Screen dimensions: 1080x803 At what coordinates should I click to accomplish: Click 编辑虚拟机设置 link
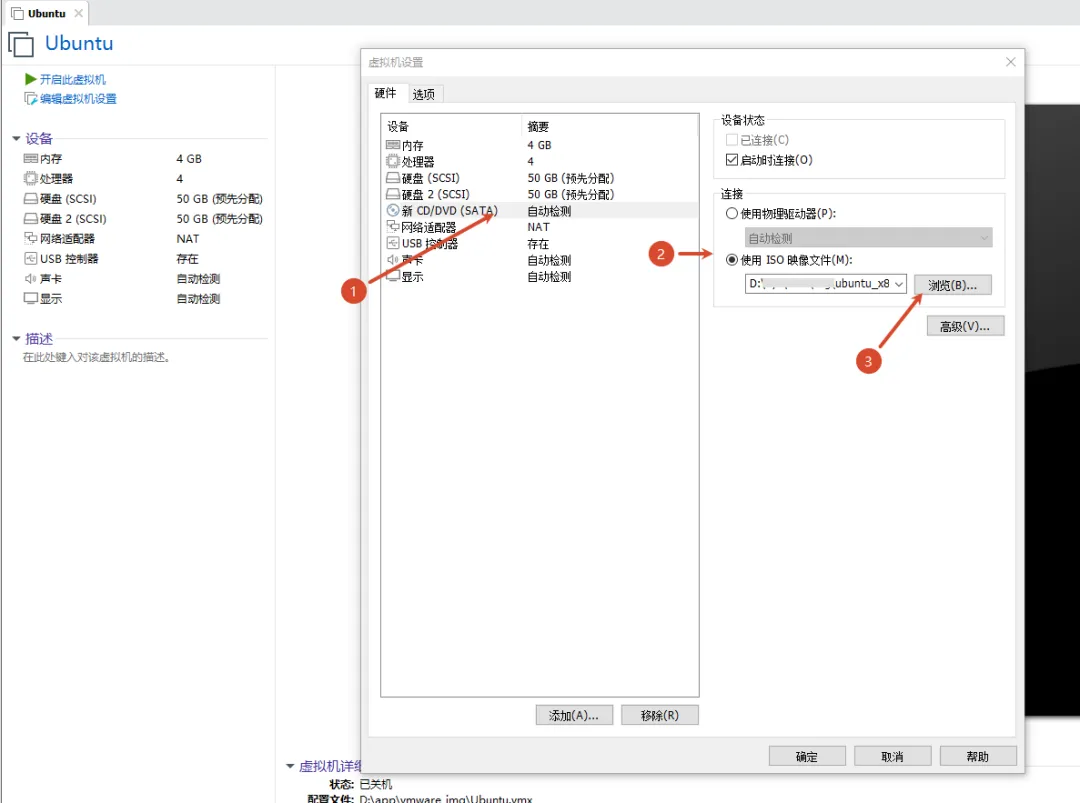pos(78,98)
